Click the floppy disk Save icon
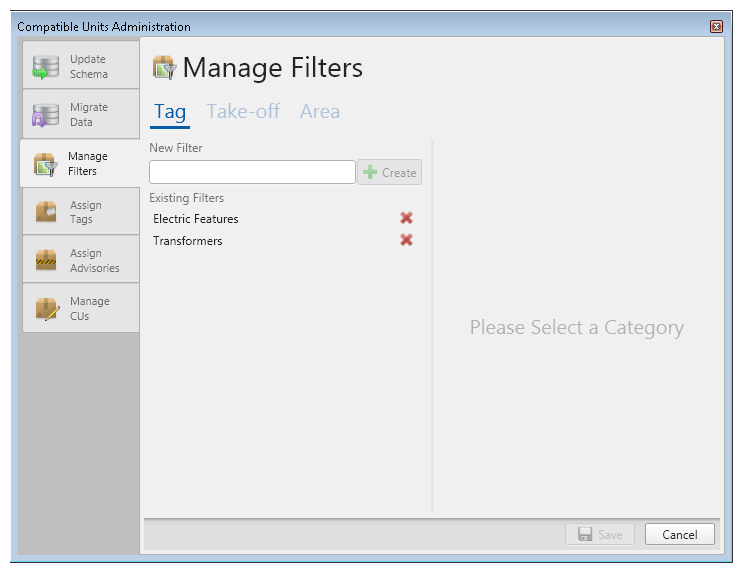Screen dimensions: 743x573 [585, 535]
